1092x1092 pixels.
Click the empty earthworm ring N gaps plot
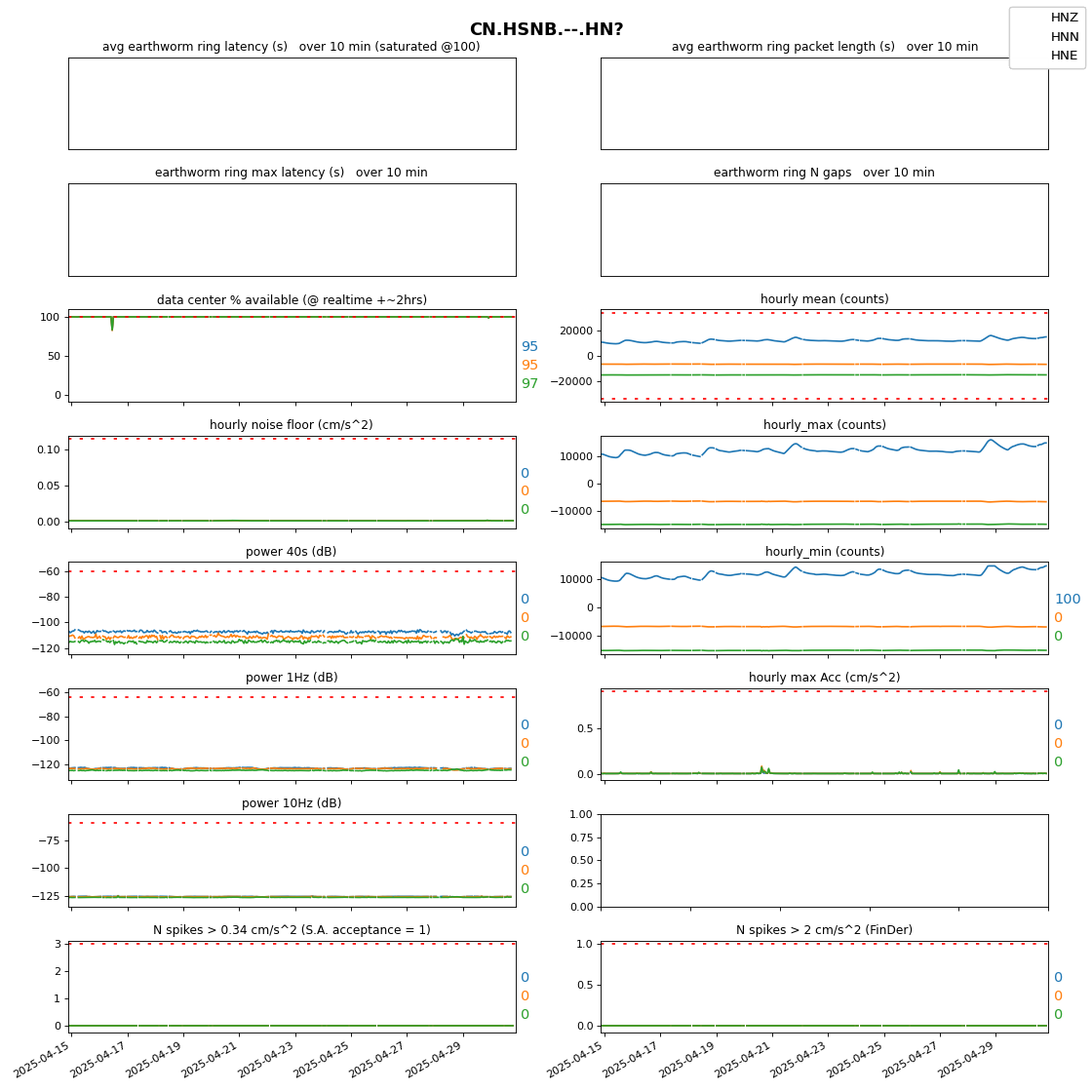coord(825,230)
